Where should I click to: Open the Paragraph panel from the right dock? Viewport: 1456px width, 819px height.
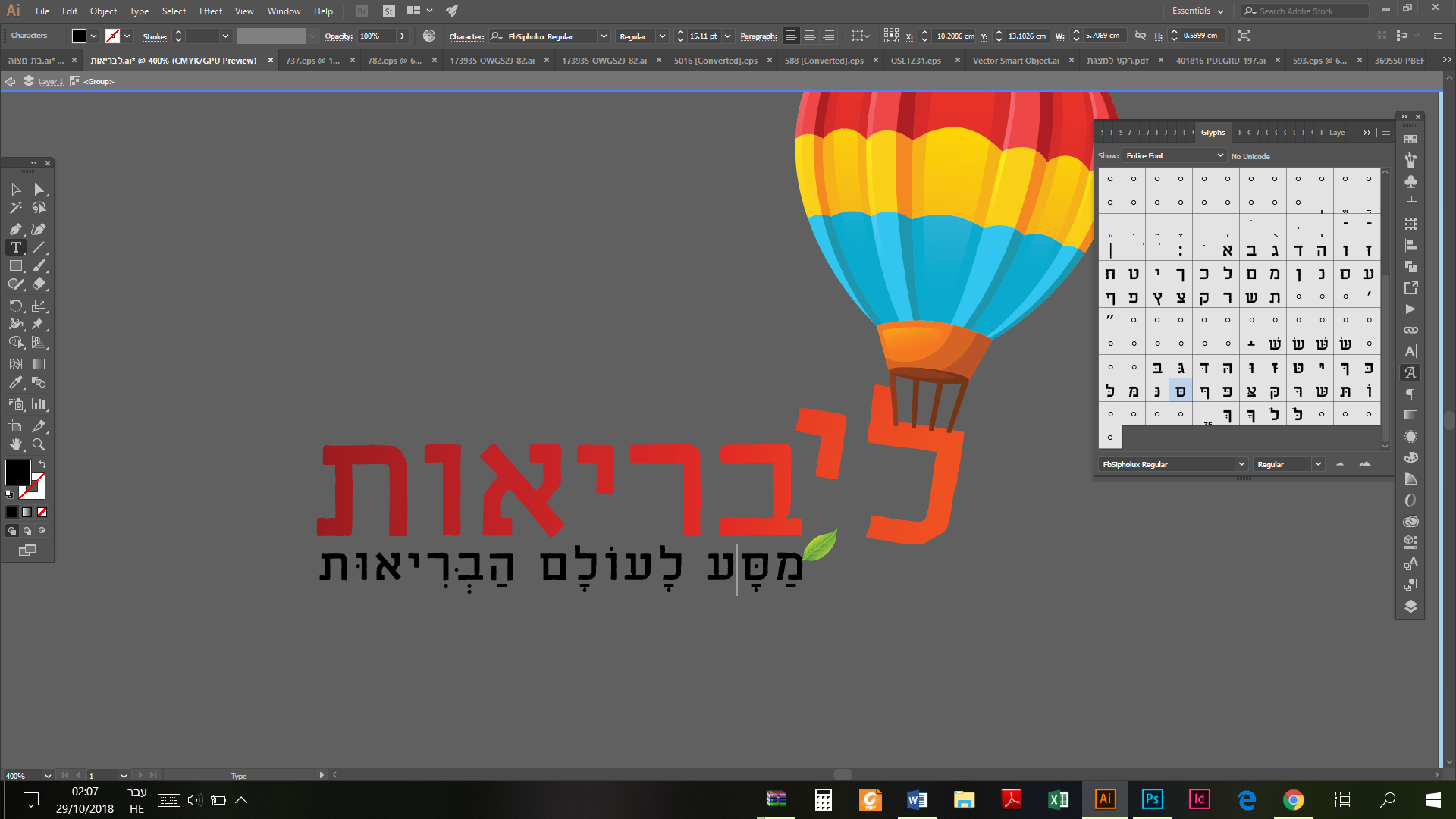(x=1410, y=394)
